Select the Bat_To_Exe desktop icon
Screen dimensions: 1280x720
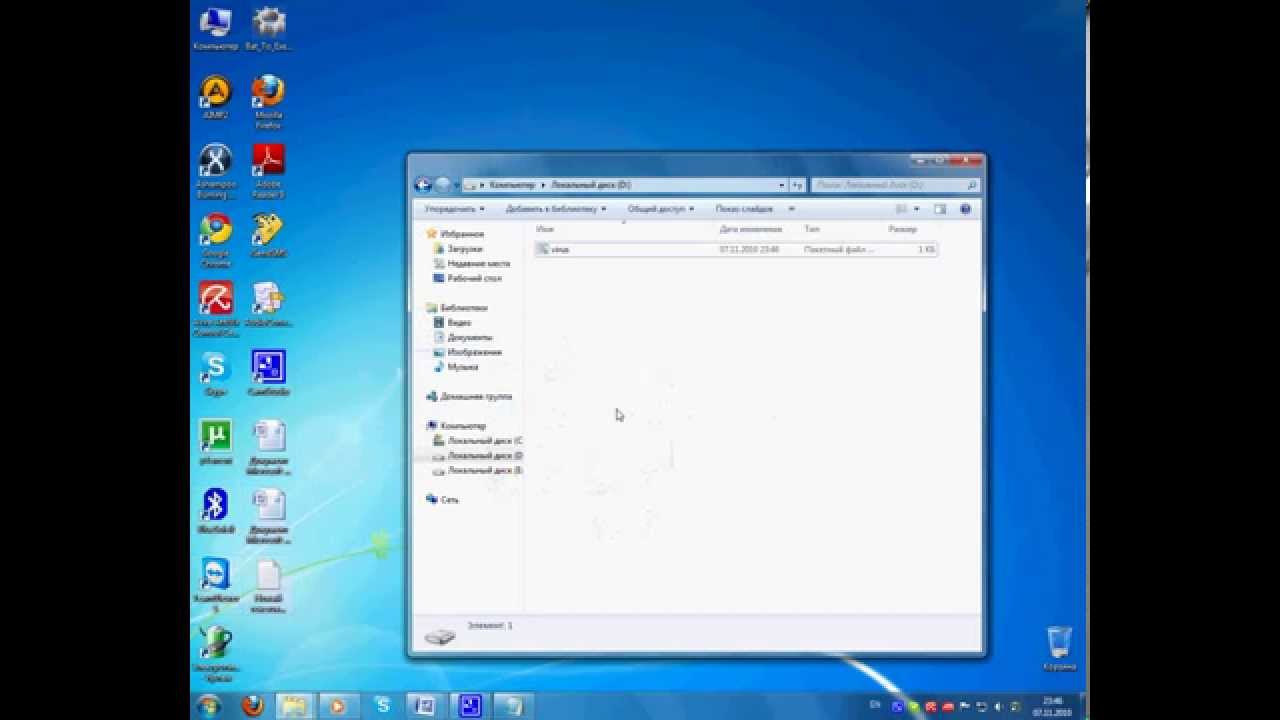(268, 30)
